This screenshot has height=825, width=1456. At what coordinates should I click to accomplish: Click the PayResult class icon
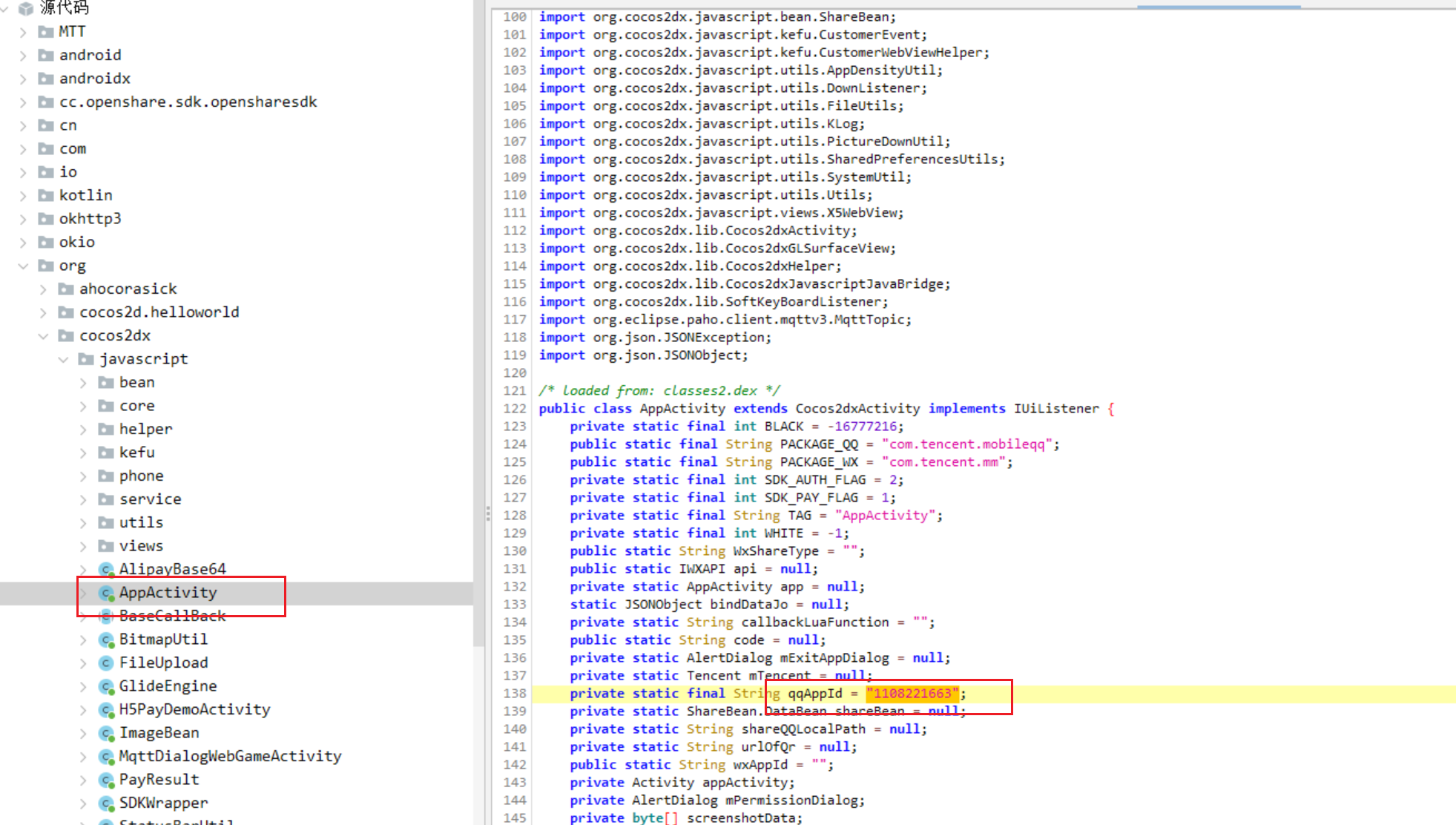click(x=106, y=780)
